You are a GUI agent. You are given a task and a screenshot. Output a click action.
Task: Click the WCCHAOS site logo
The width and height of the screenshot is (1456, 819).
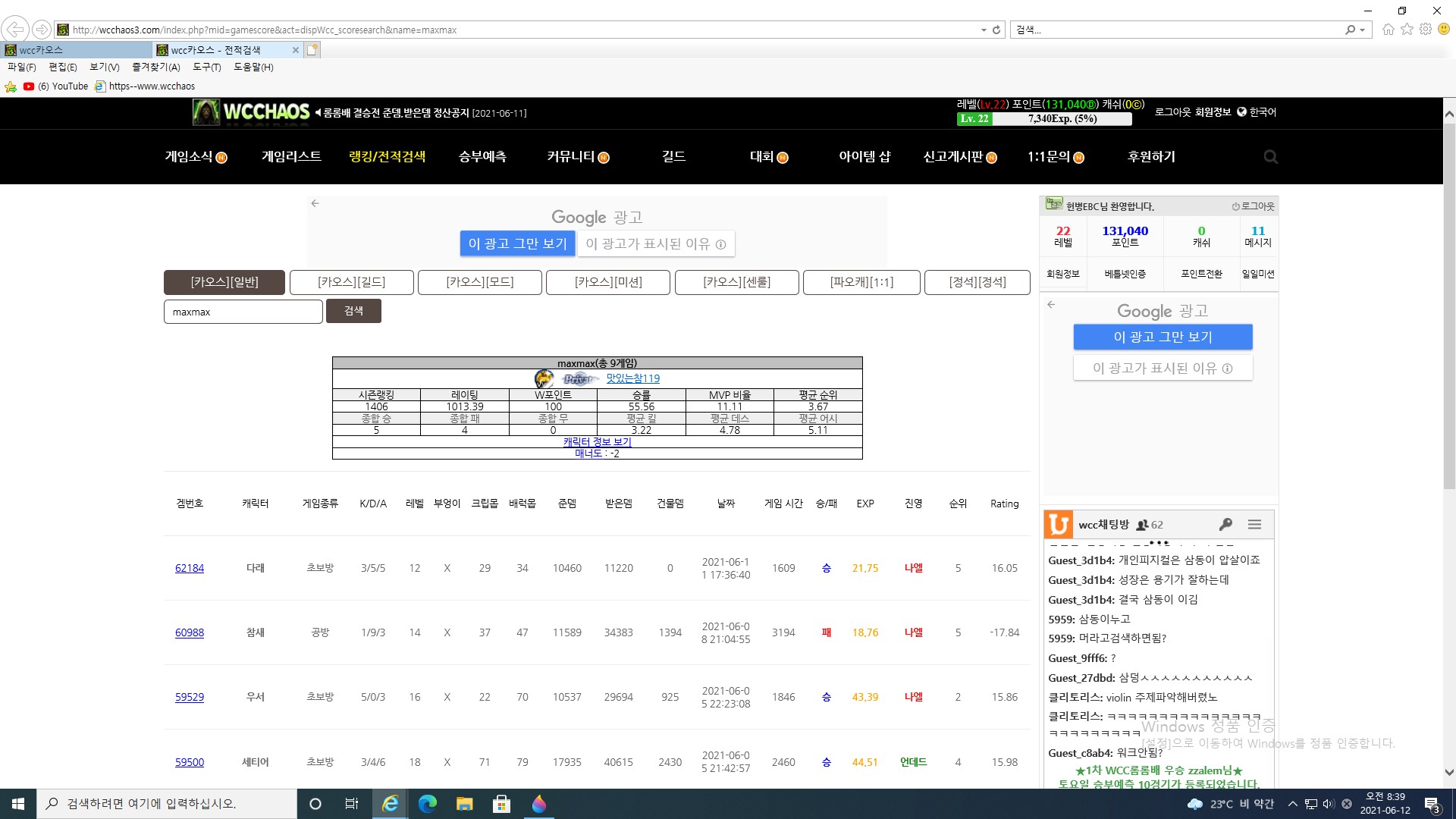coord(251,112)
